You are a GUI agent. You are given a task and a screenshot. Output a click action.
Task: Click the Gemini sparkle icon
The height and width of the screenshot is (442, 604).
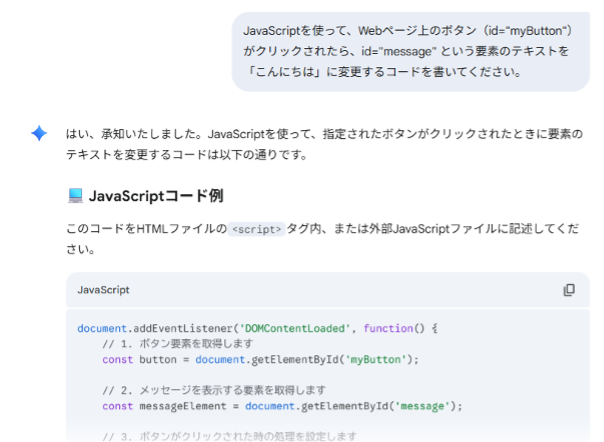click(x=39, y=133)
